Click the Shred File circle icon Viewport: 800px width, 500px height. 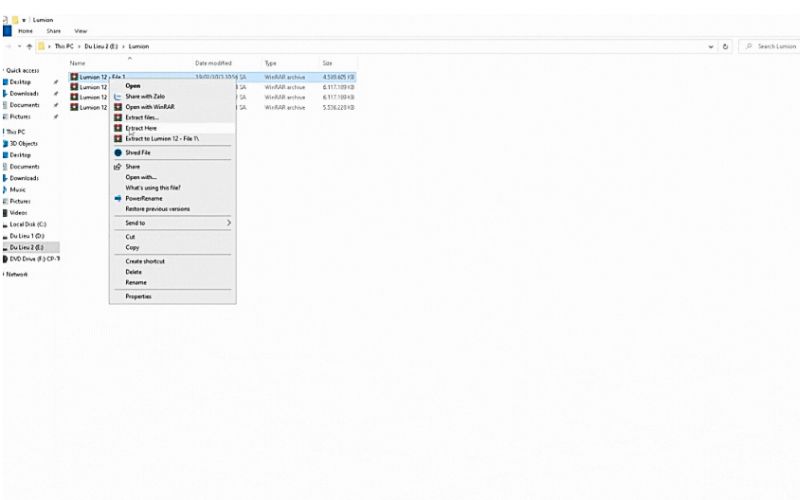(x=118, y=153)
